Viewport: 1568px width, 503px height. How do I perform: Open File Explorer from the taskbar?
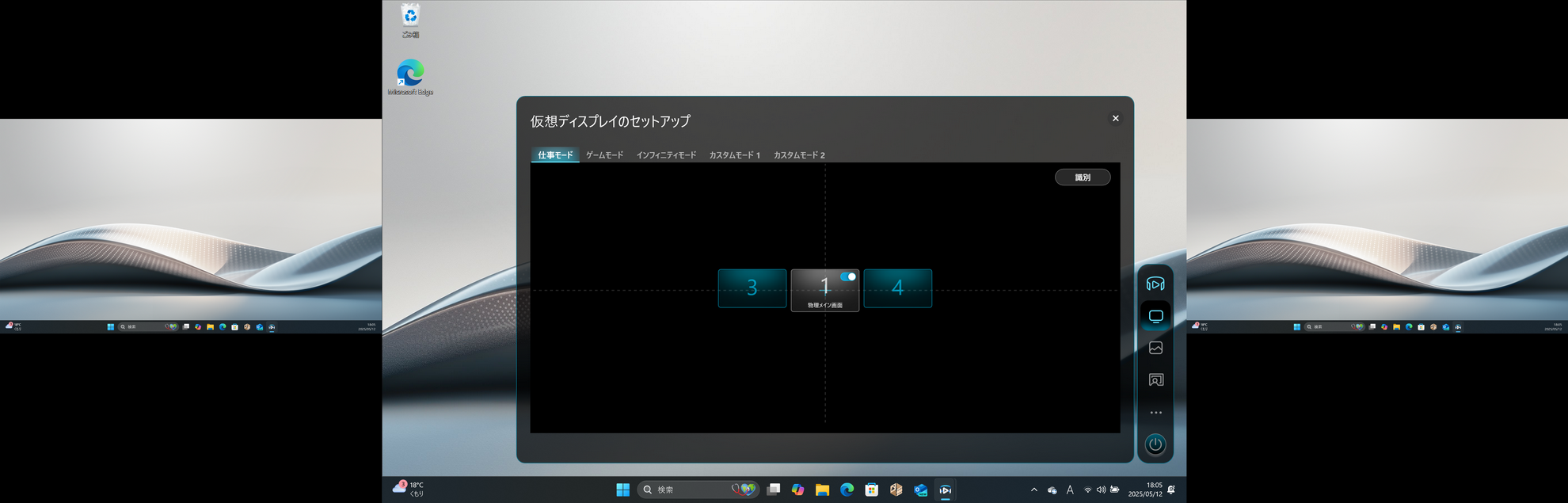[x=823, y=490]
